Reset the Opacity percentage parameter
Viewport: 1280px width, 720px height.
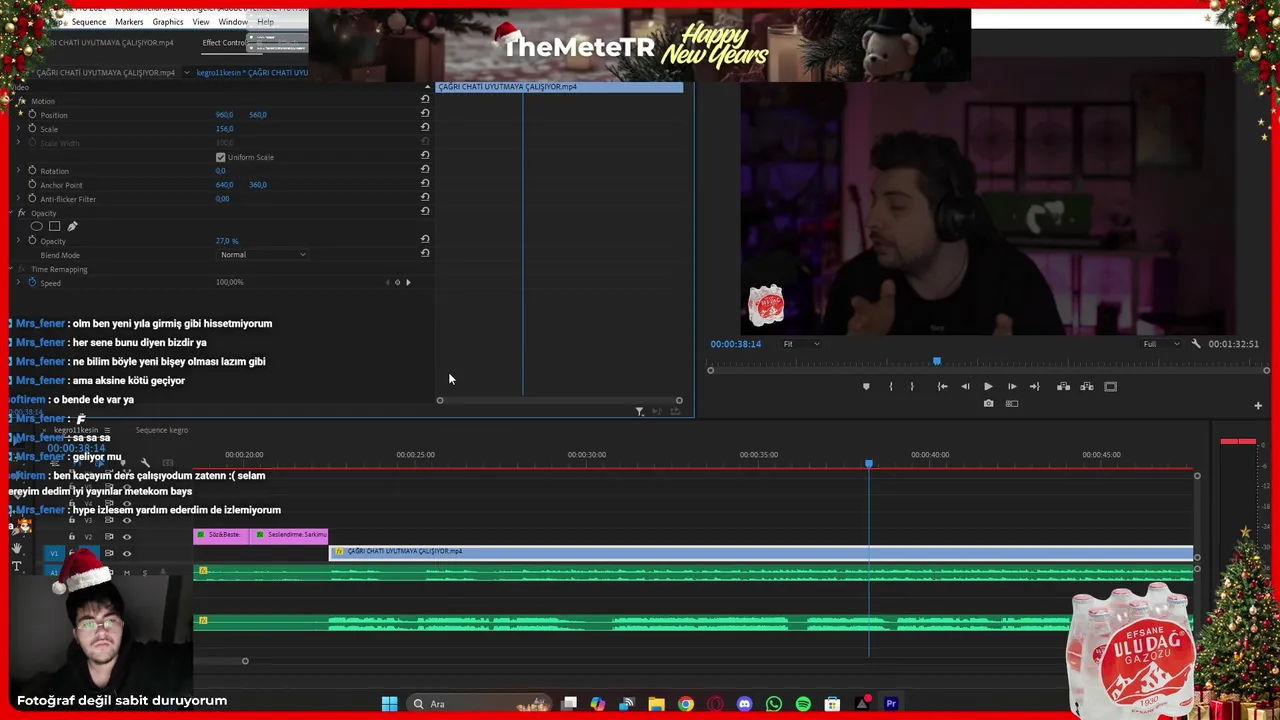[x=425, y=239]
